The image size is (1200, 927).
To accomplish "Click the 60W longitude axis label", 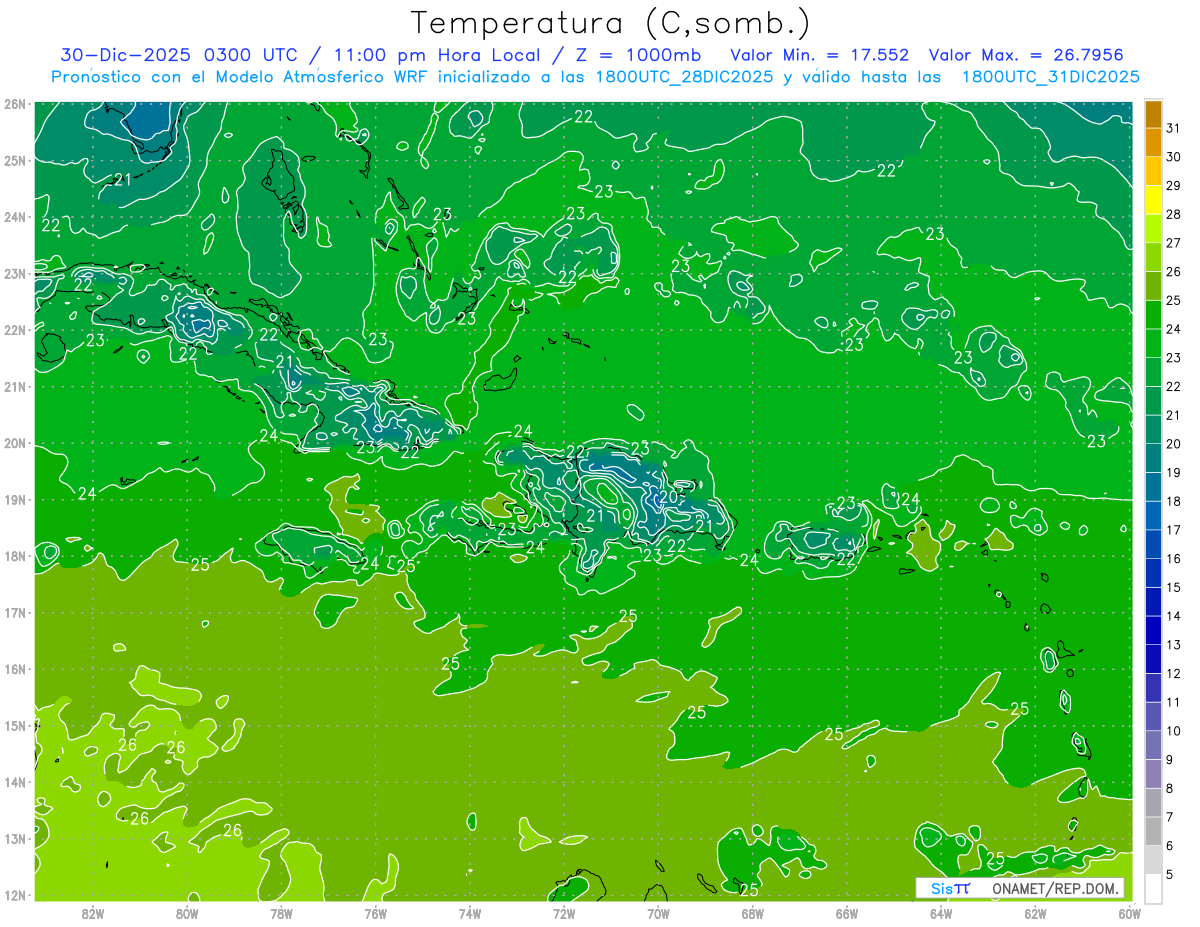I will click(1129, 913).
